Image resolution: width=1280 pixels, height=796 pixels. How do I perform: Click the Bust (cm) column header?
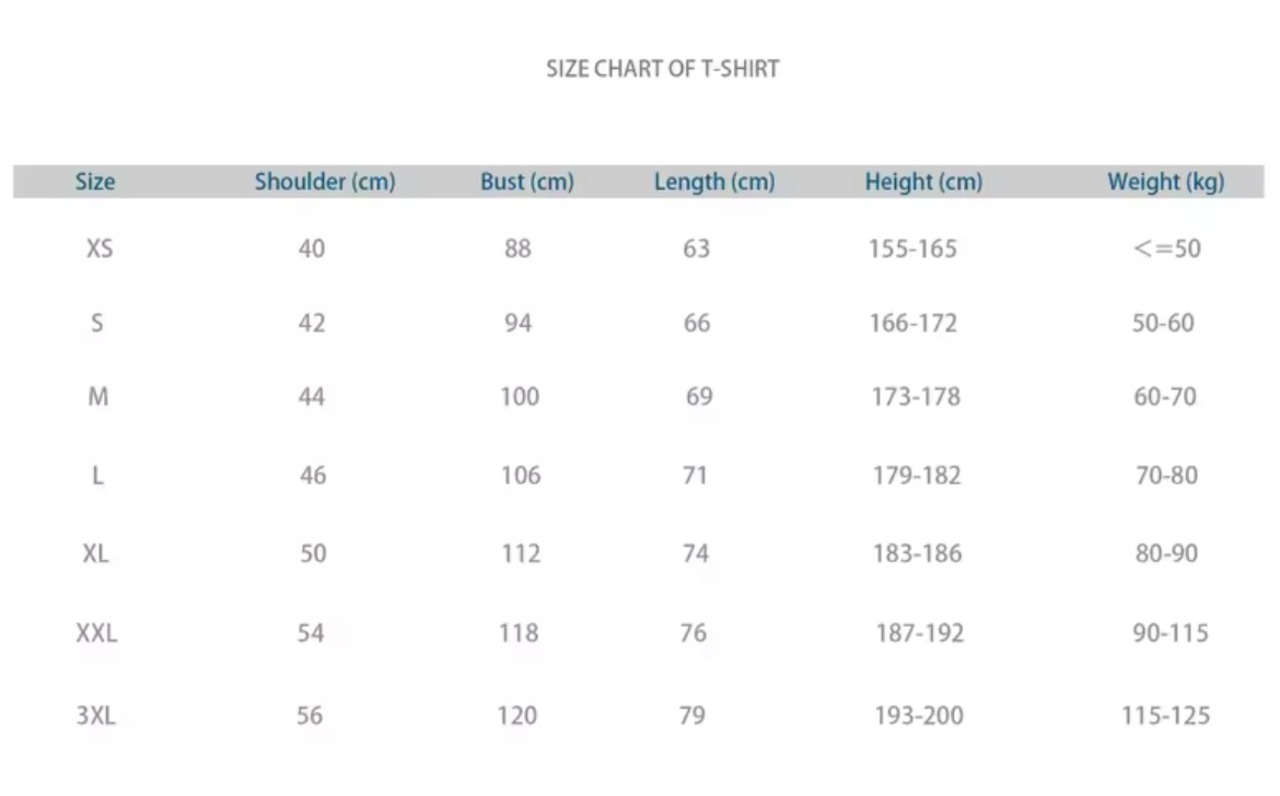point(527,182)
